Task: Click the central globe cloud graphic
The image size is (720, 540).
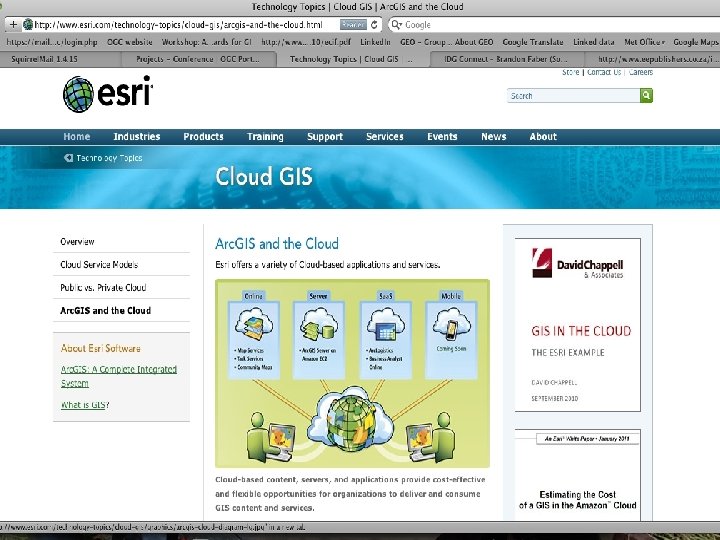Action: click(352, 421)
